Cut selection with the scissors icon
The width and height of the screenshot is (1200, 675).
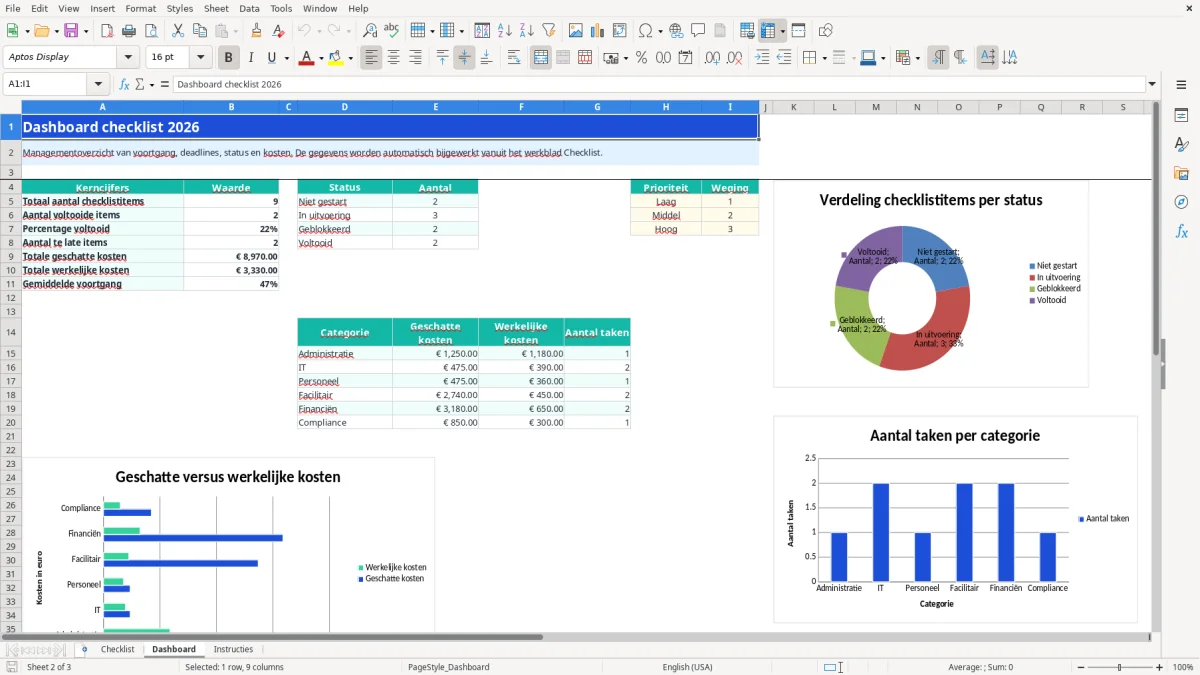coord(177,31)
